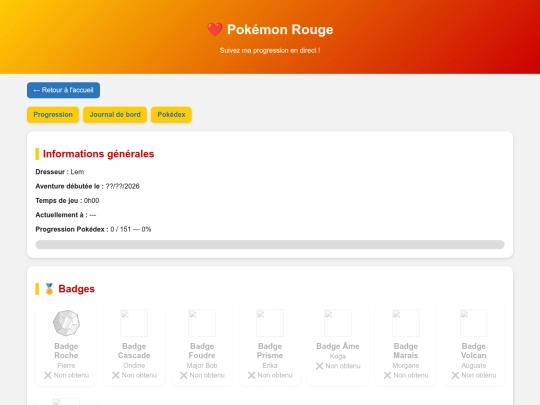Screen dimensions: 540x405
Task: Click the X mark under Ondine
Action: [116, 375]
